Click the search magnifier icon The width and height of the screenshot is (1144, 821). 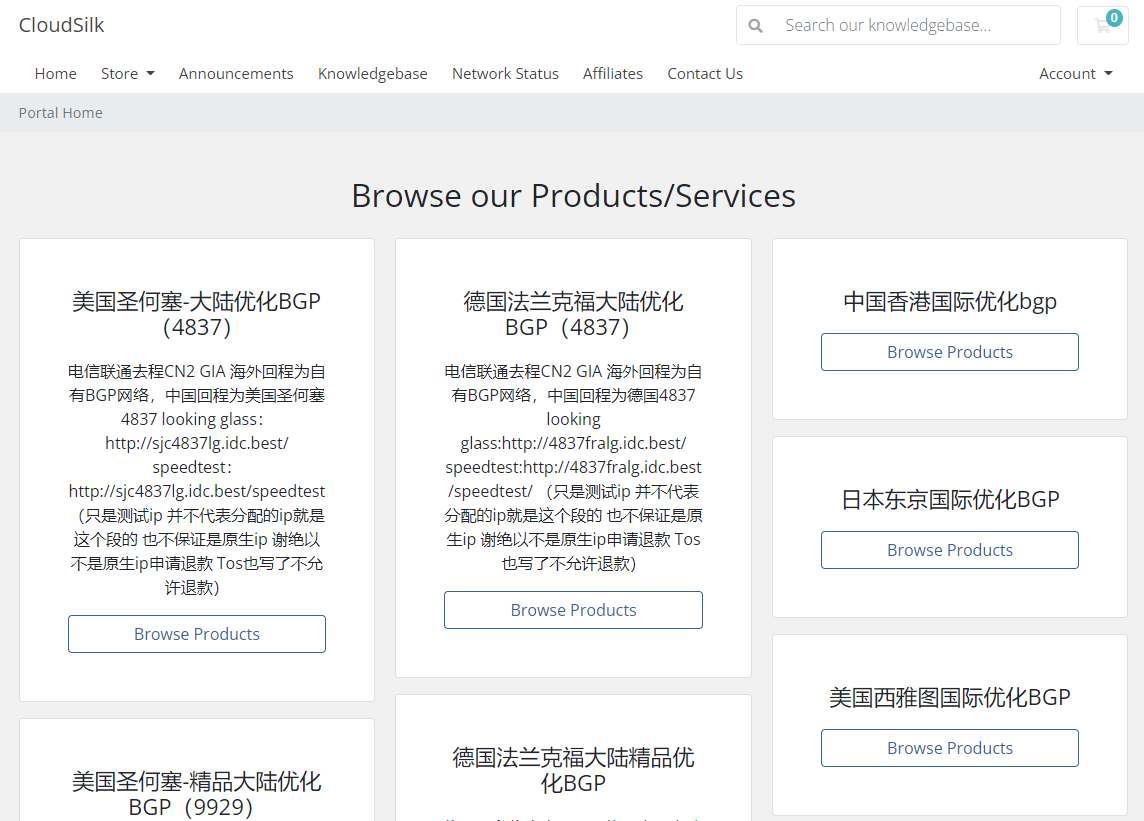point(755,25)
